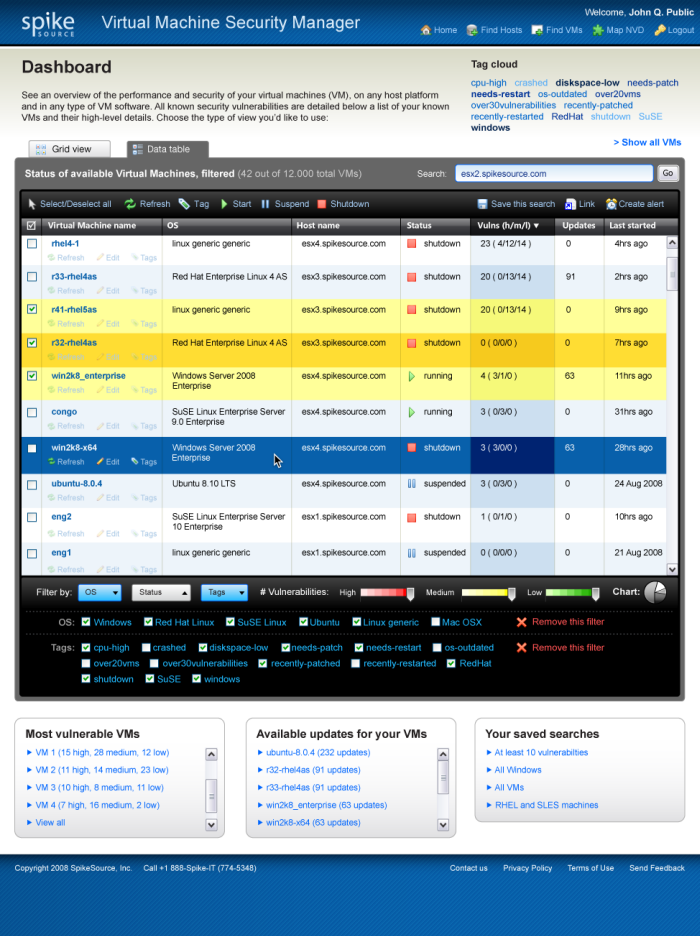The image size is (700, 936).
Task: Click the VM table scrollbar down arrow
Action: (x=672, y=569)
